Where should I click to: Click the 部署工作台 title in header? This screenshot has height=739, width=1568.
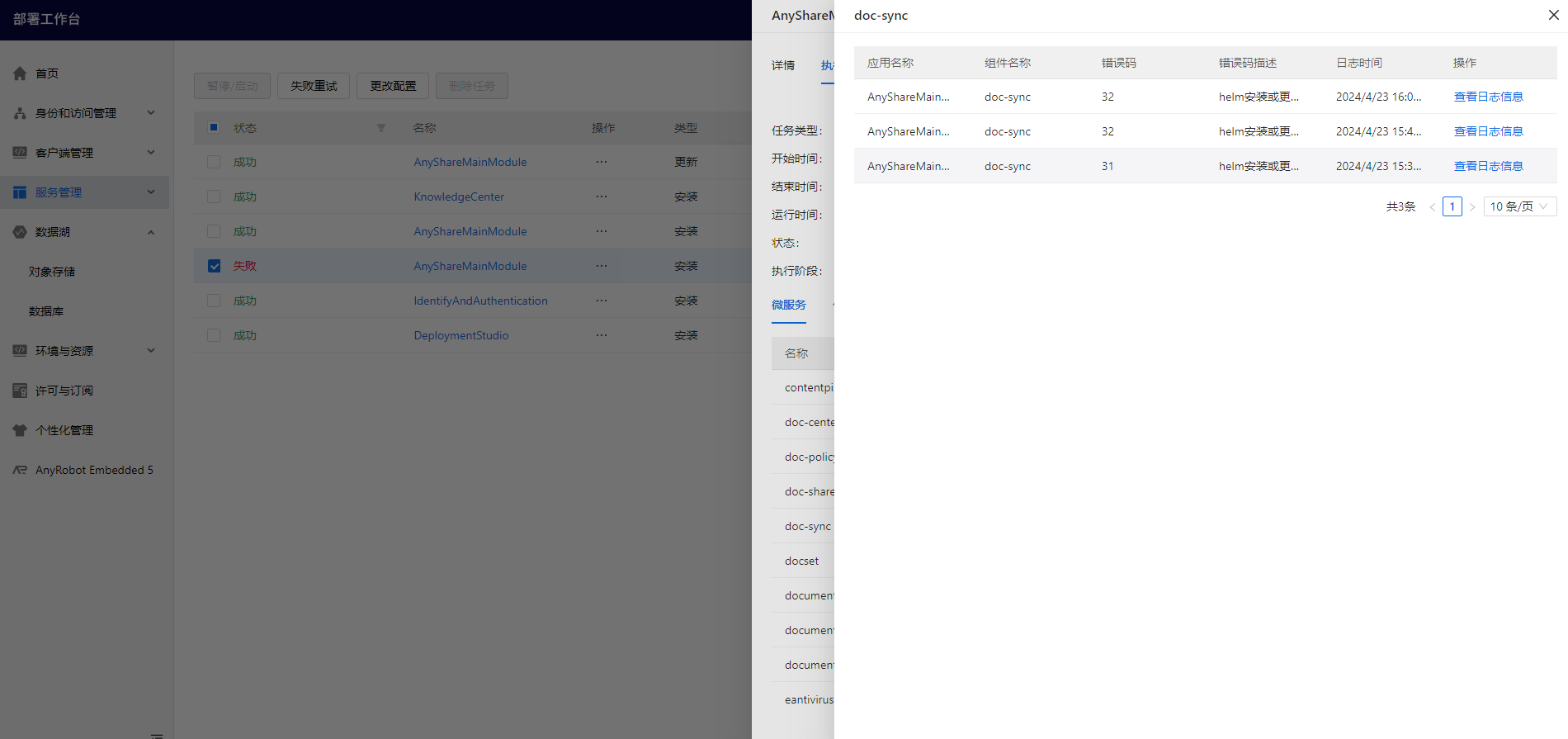pos(46,19)
